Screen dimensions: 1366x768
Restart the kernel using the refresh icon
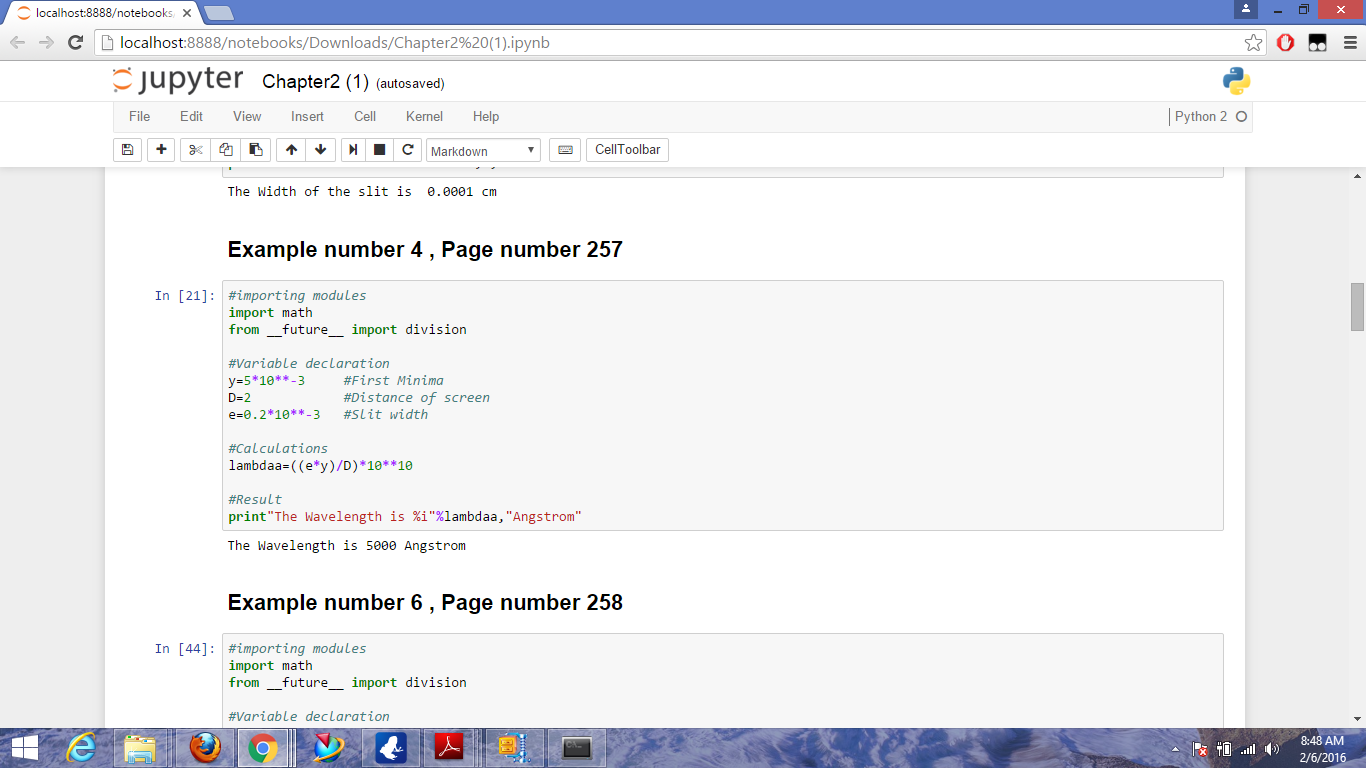[x=407, y=150]
